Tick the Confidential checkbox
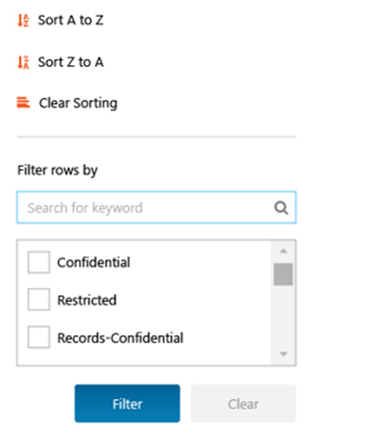387x433 pixels. (39, 262)
